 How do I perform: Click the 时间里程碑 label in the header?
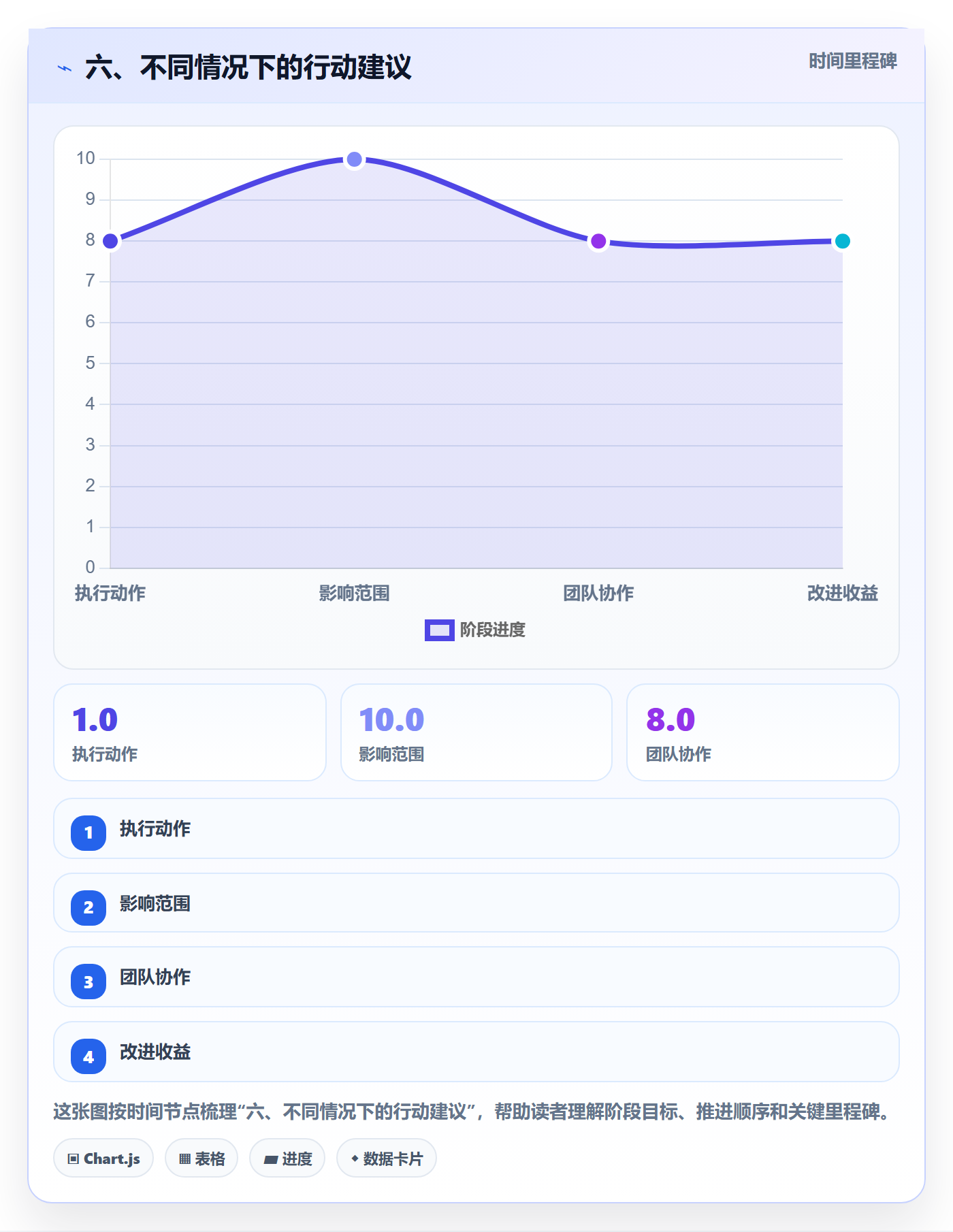pos(852,61)
